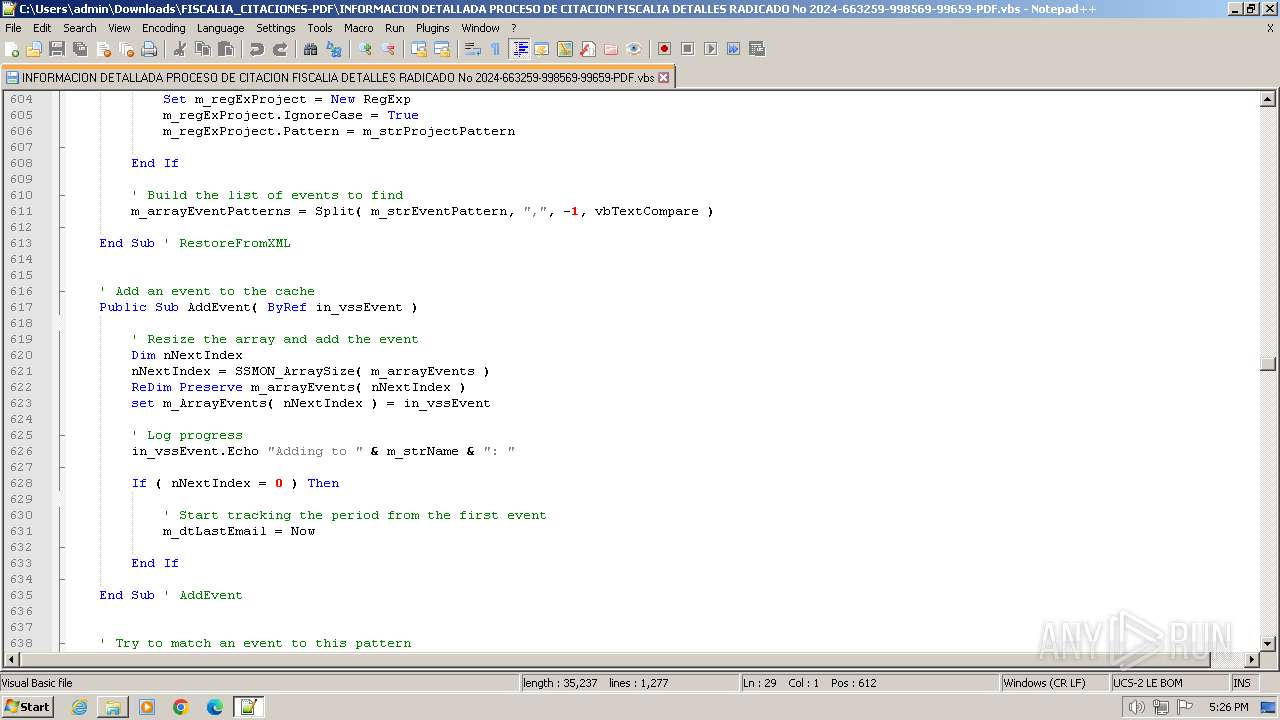The width and height of the screenshot is (1280, 720).
Task: Close the .vbs tab with its red X
Action: pyautogui.click(x=663, y=77)
